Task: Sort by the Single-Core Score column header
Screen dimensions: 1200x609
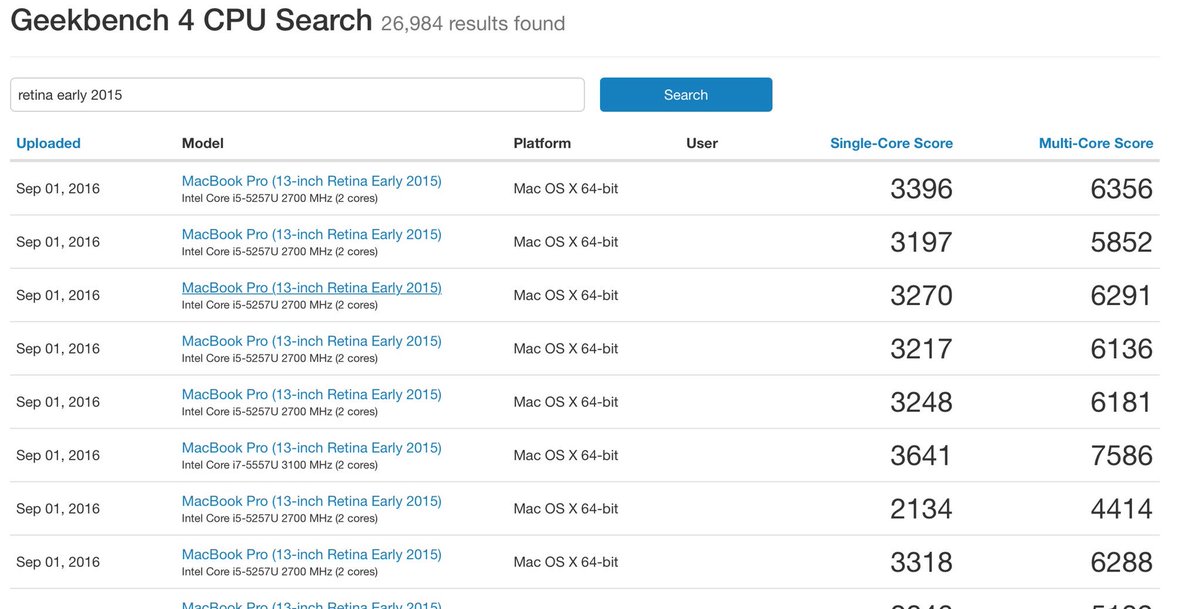Action: click(891, 143)
